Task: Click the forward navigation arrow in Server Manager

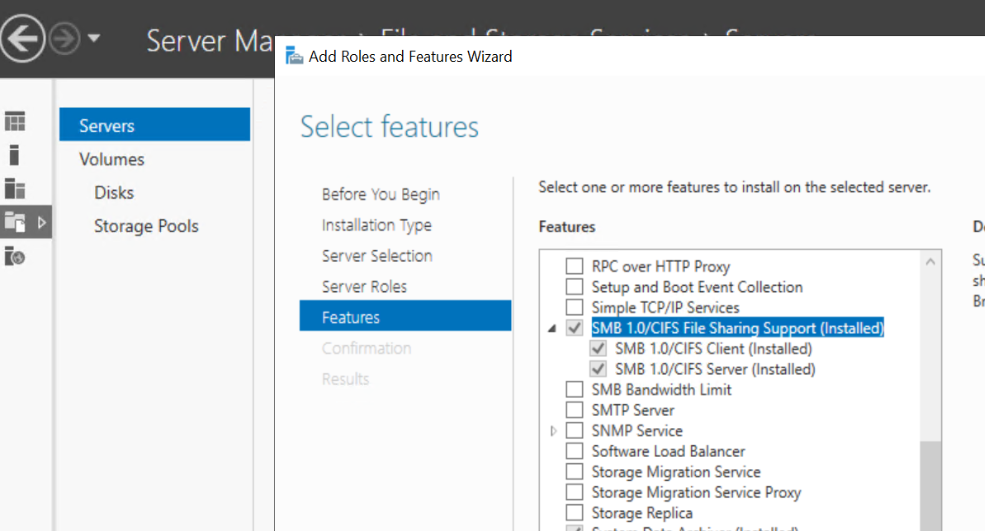Action: point(65,39)
